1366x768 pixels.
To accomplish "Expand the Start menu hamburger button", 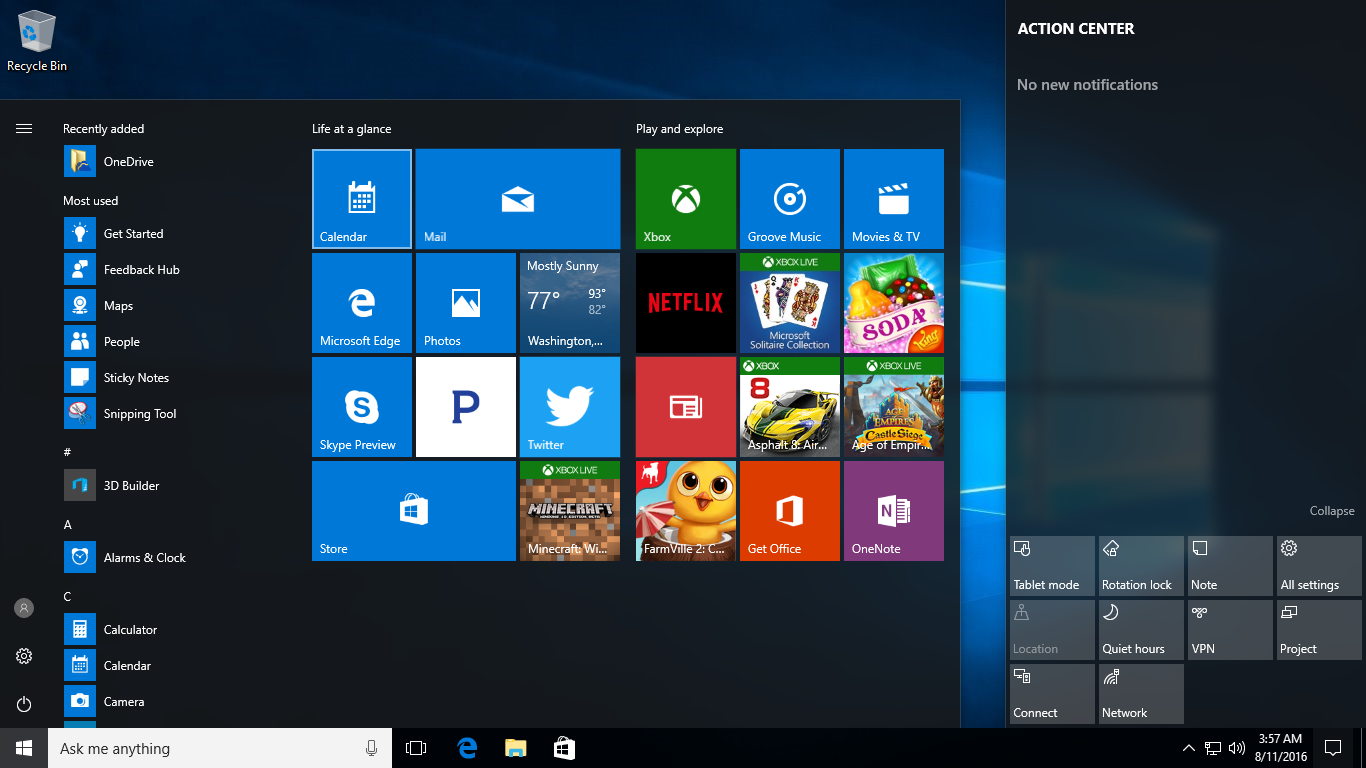I will (x=24, y=128).
